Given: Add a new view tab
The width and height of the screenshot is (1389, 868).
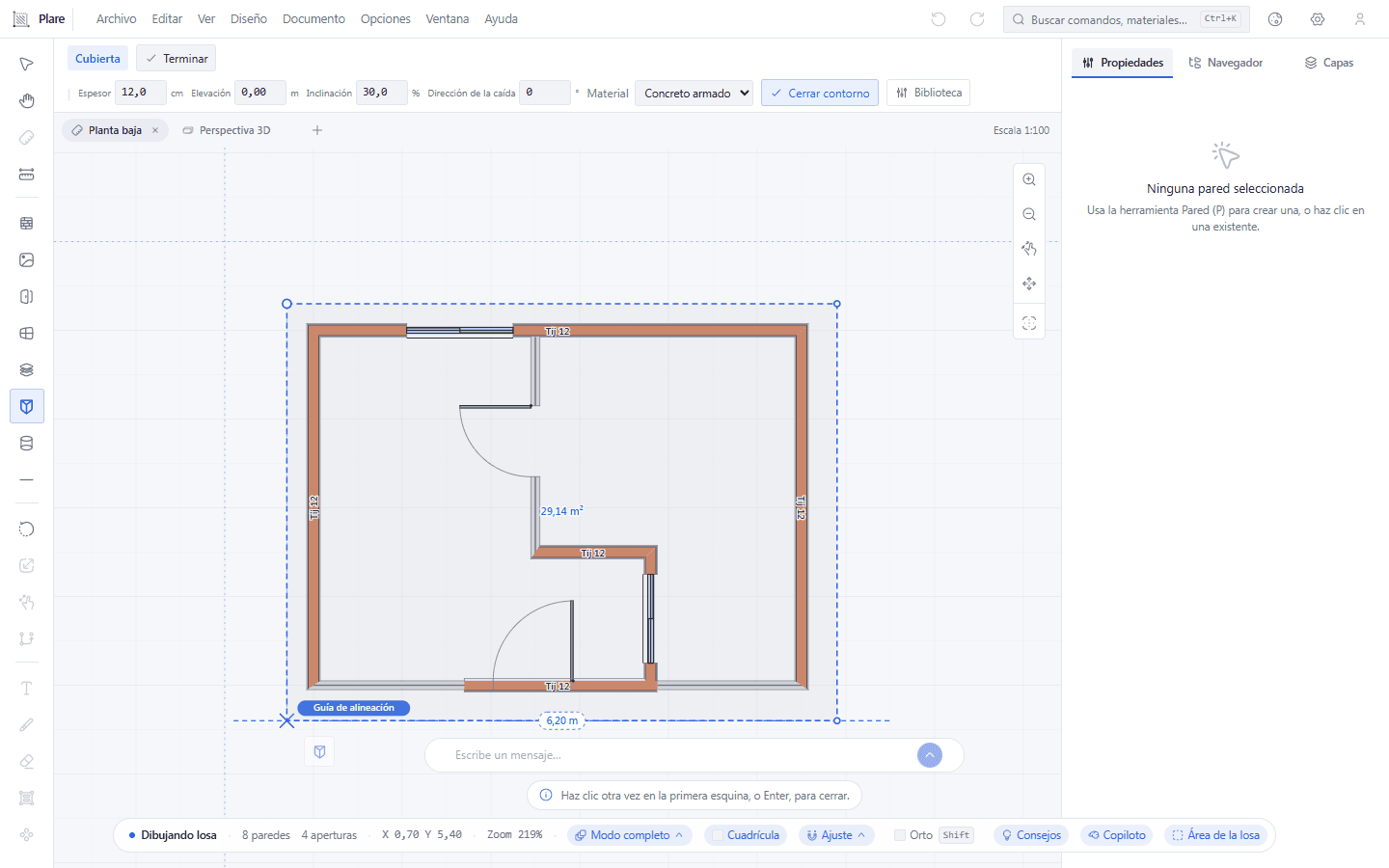Looking at the screenshot, I should [x=317, y=130].
